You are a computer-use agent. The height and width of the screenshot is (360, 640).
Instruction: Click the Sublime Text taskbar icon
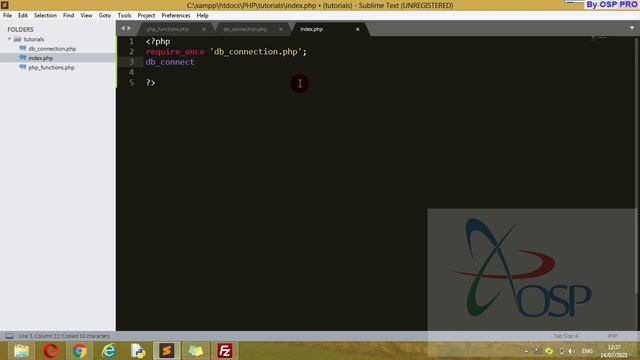pos(167,351)
